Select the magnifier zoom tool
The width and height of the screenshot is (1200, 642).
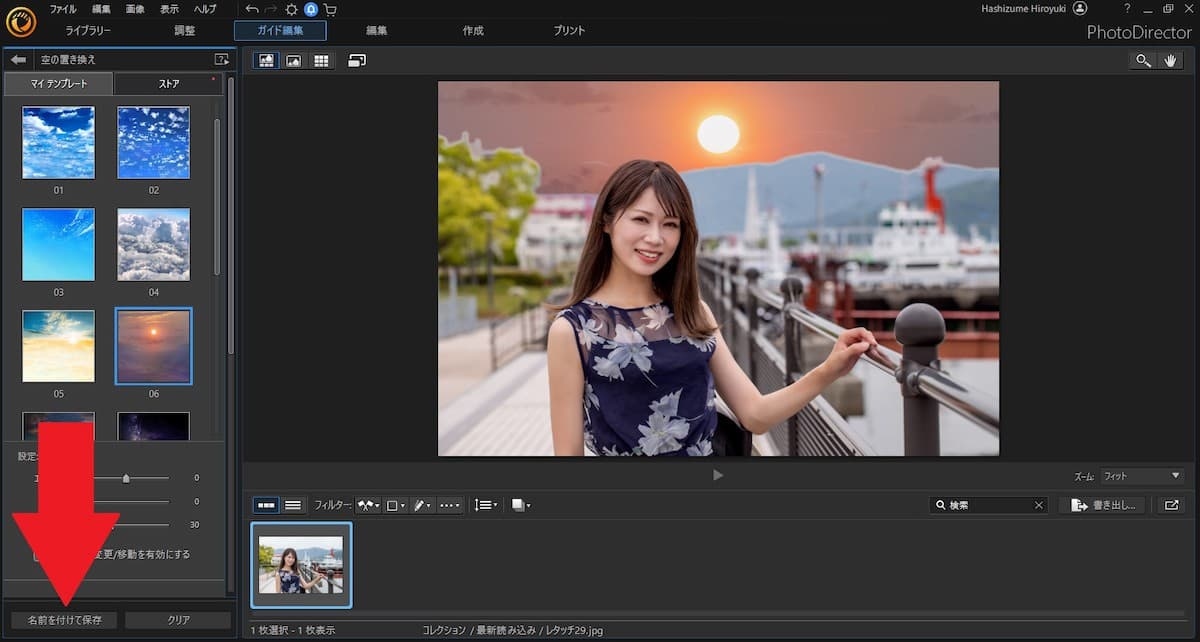(x=1142, y=61)
